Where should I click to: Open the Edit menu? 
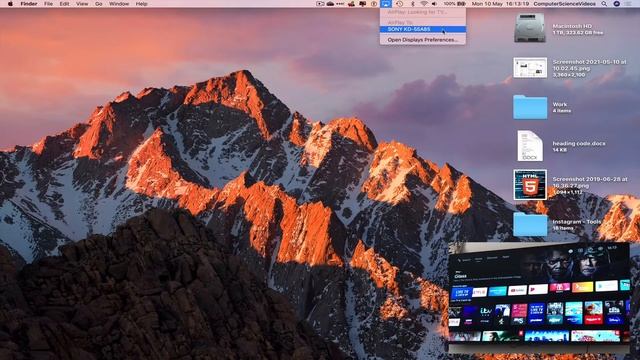coord(64,4)
